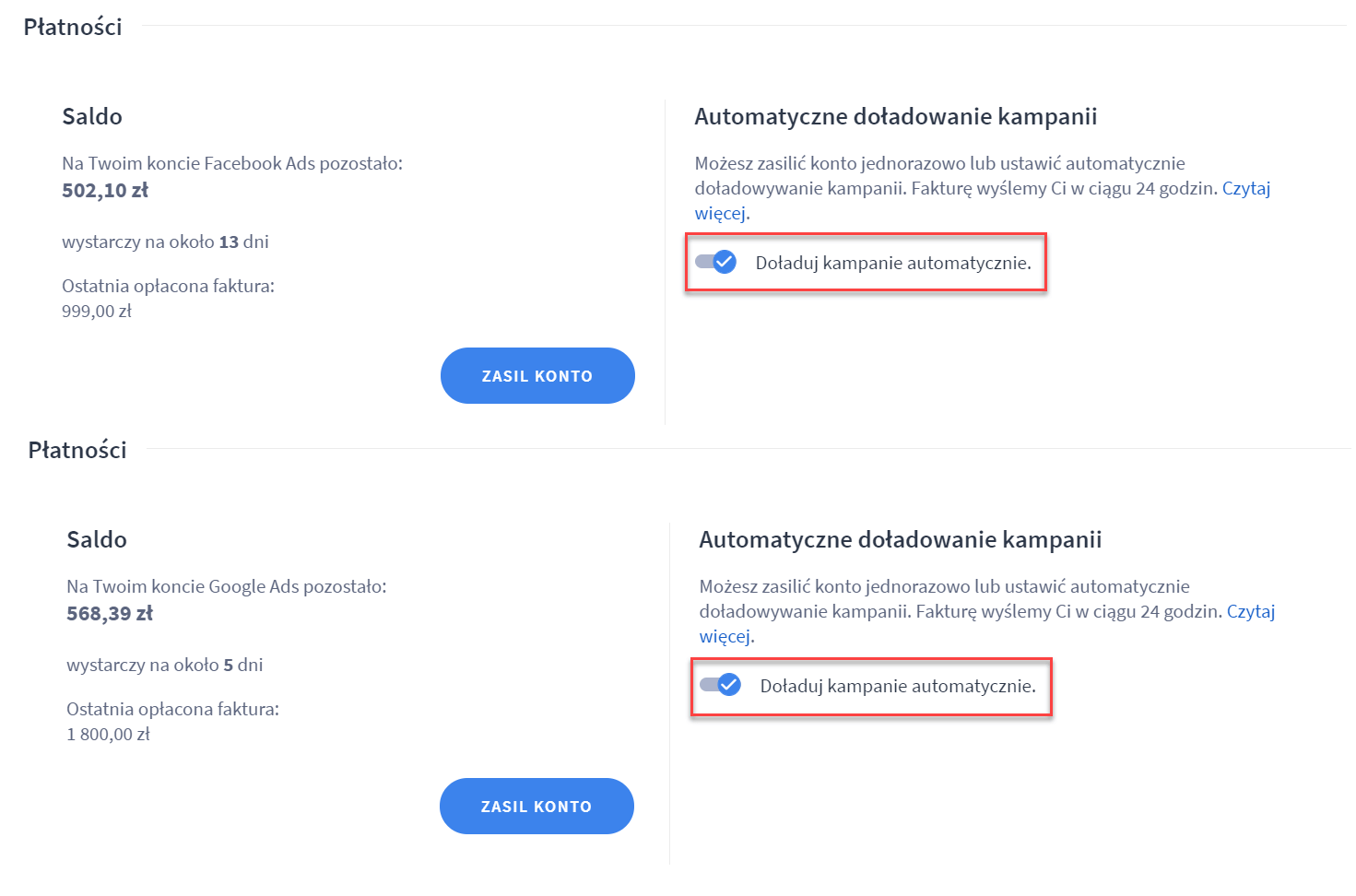Toggle automatic top-up for Google Ads campaigns
1356x896 pixels.
[721, 685]
